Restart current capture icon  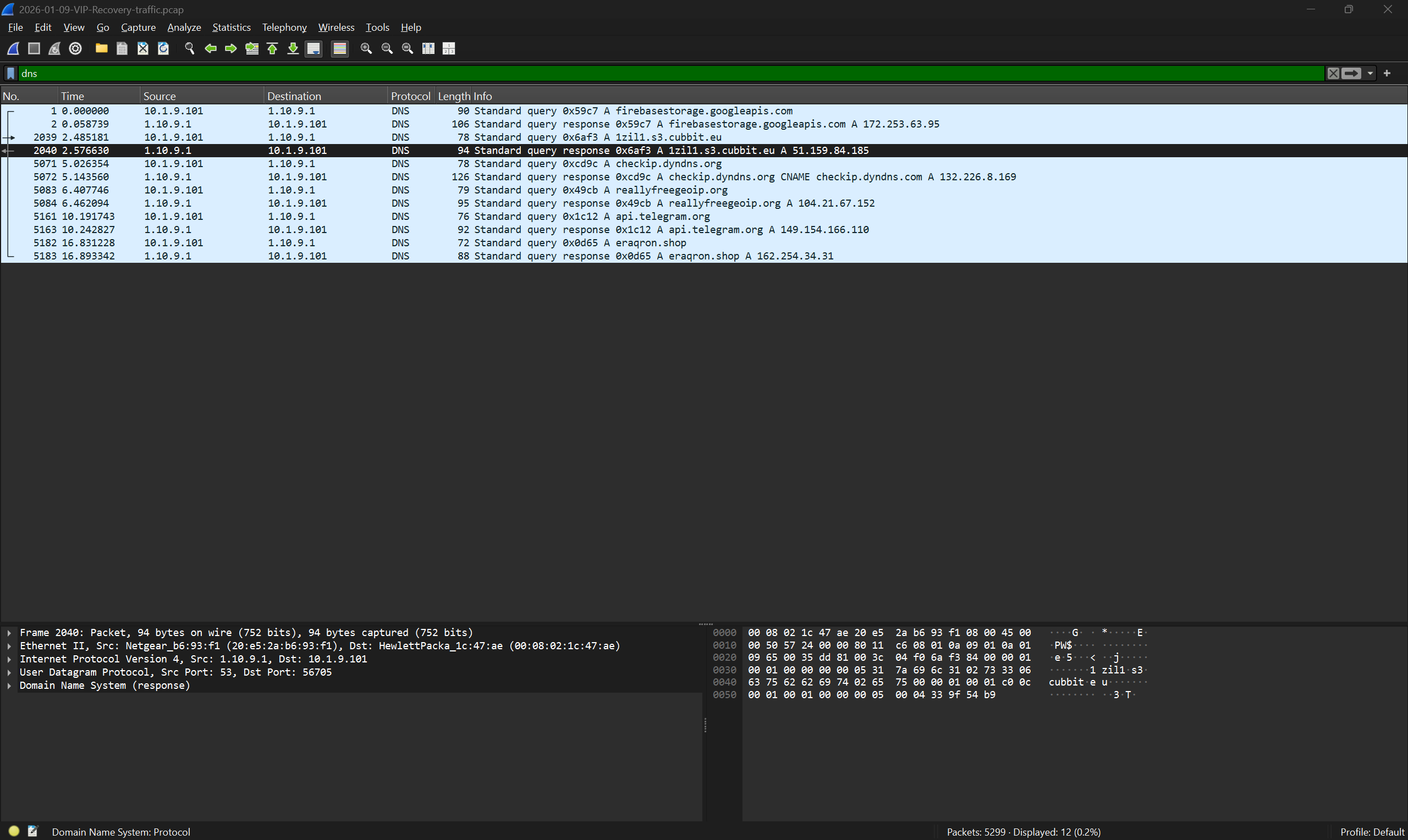54,49
